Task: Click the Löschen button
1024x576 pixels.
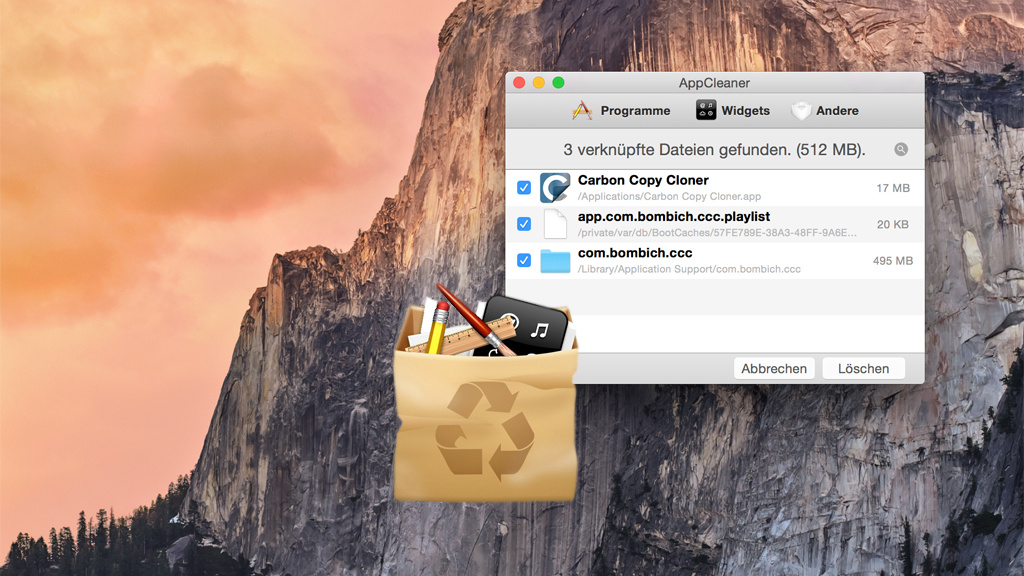Action: coord(863,368)
